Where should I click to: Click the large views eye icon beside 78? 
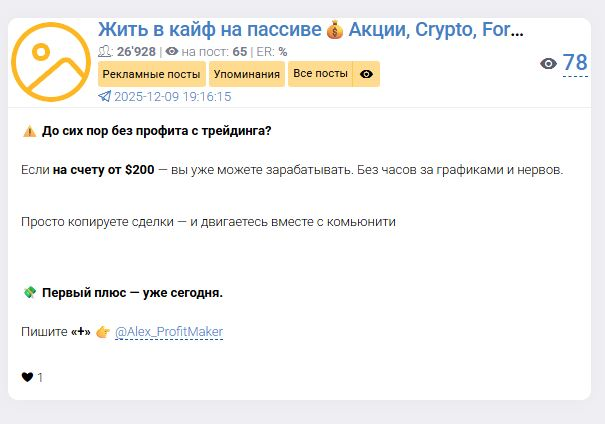(x=548, y=64)
